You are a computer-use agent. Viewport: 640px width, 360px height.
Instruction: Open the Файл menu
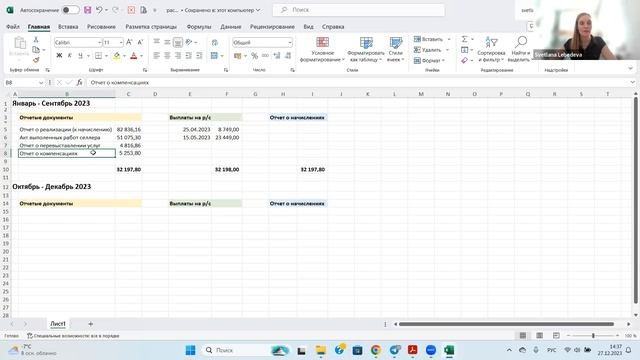[13, 27]
